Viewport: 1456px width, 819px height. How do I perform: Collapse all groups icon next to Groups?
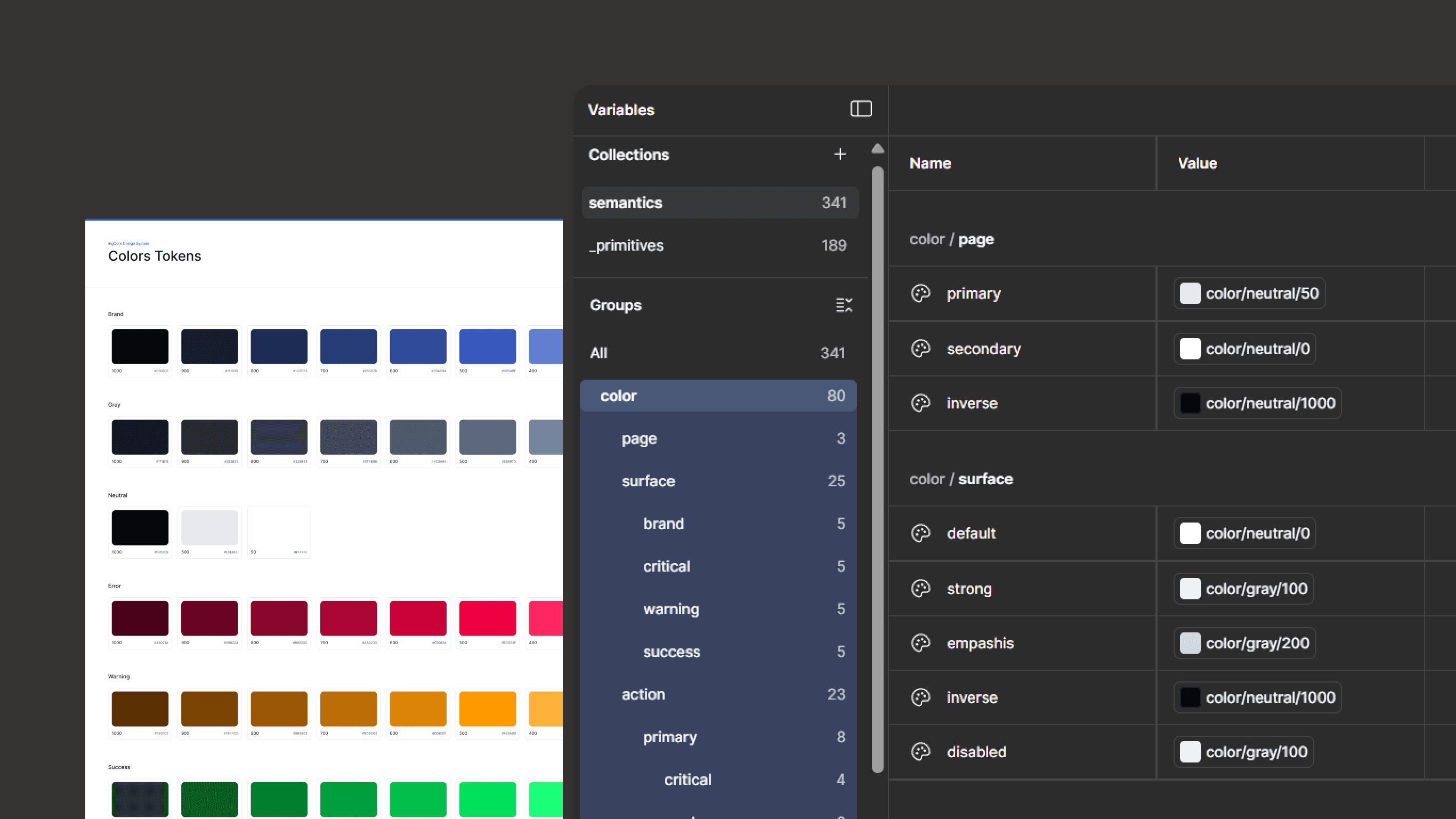[x=843, y=305]
